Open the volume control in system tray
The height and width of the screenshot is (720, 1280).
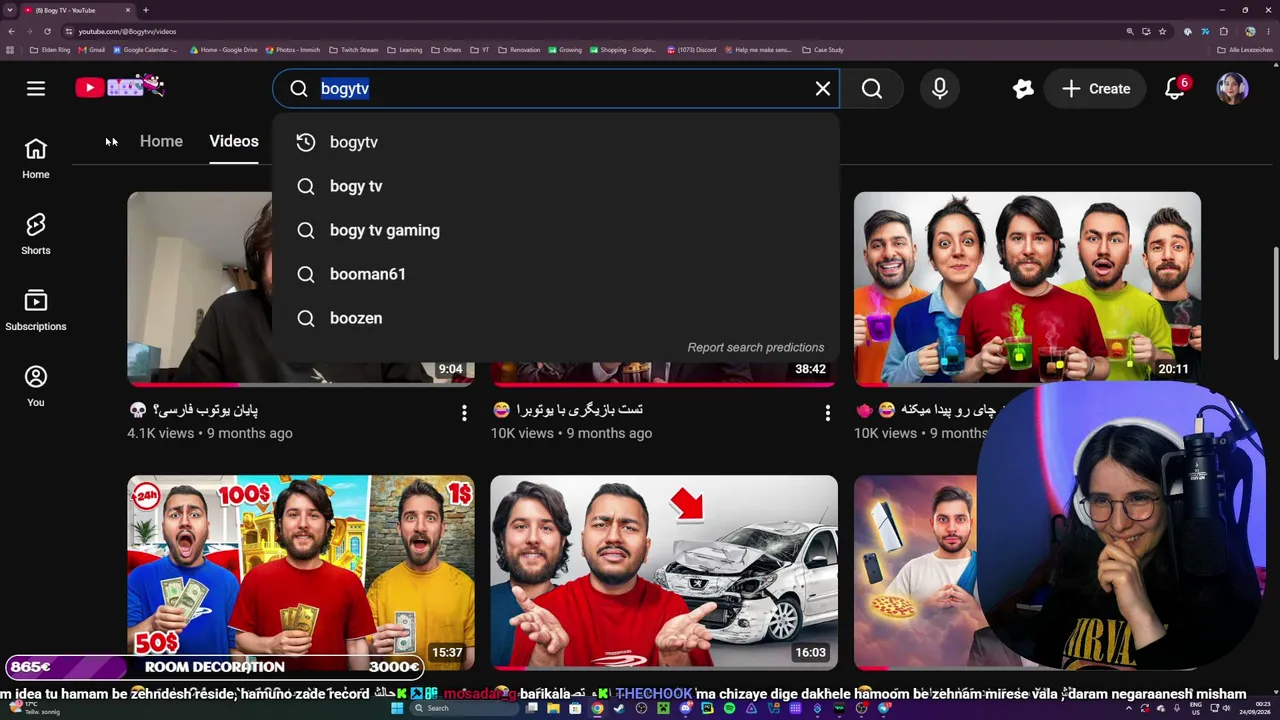coord(1228,708)
